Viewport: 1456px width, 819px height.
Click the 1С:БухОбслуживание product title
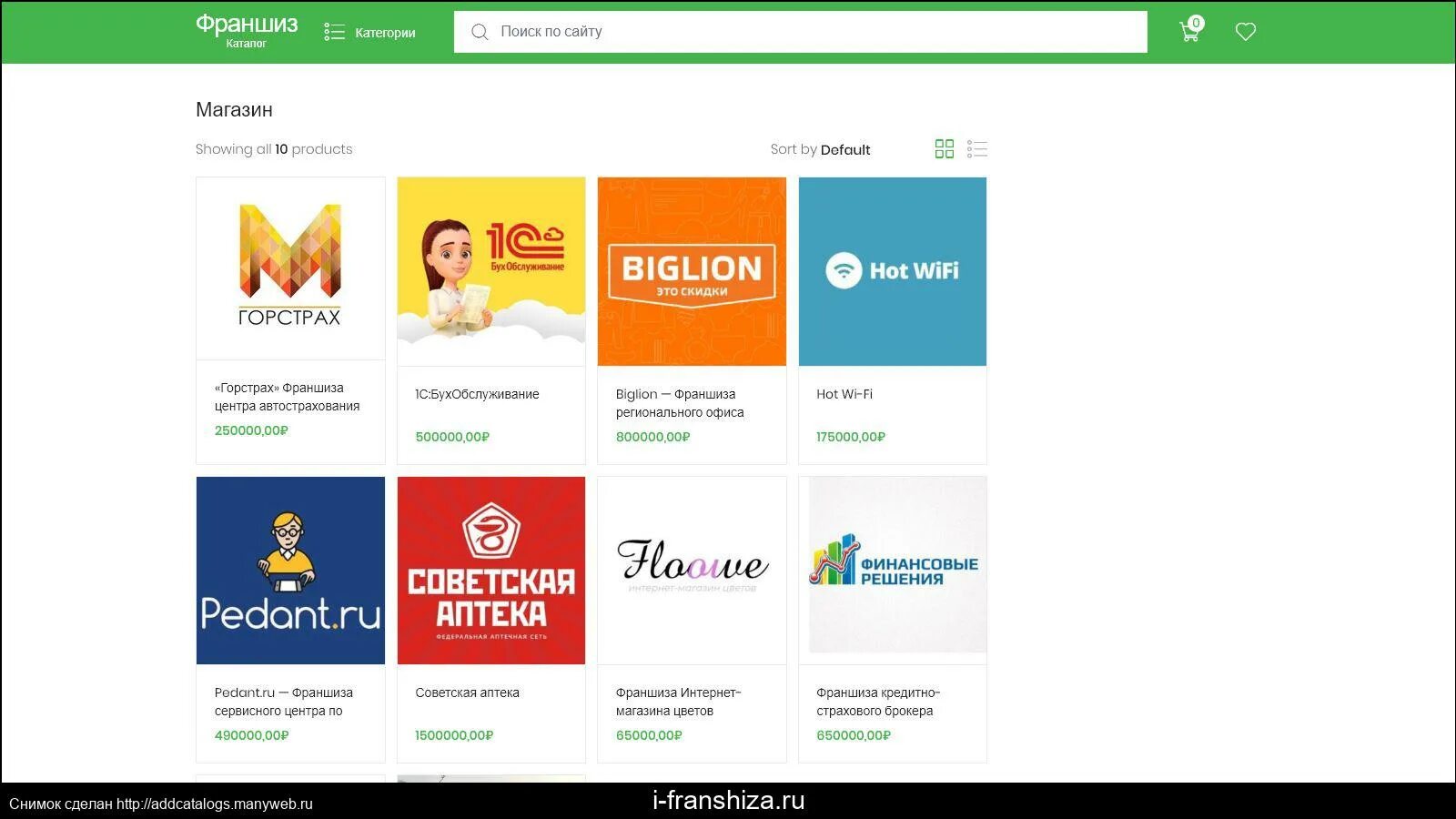pos(477,394)
